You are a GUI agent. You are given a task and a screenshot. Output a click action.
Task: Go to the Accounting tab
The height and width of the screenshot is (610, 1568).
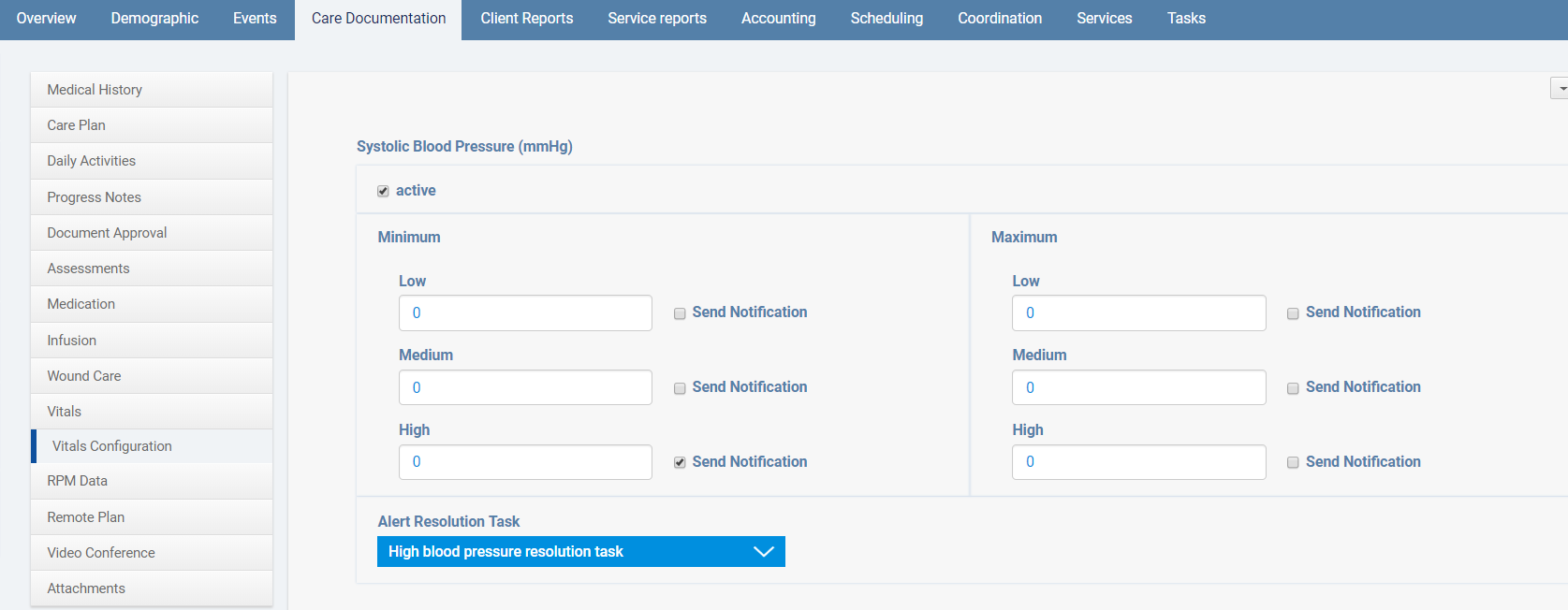(x=778, y=19)
